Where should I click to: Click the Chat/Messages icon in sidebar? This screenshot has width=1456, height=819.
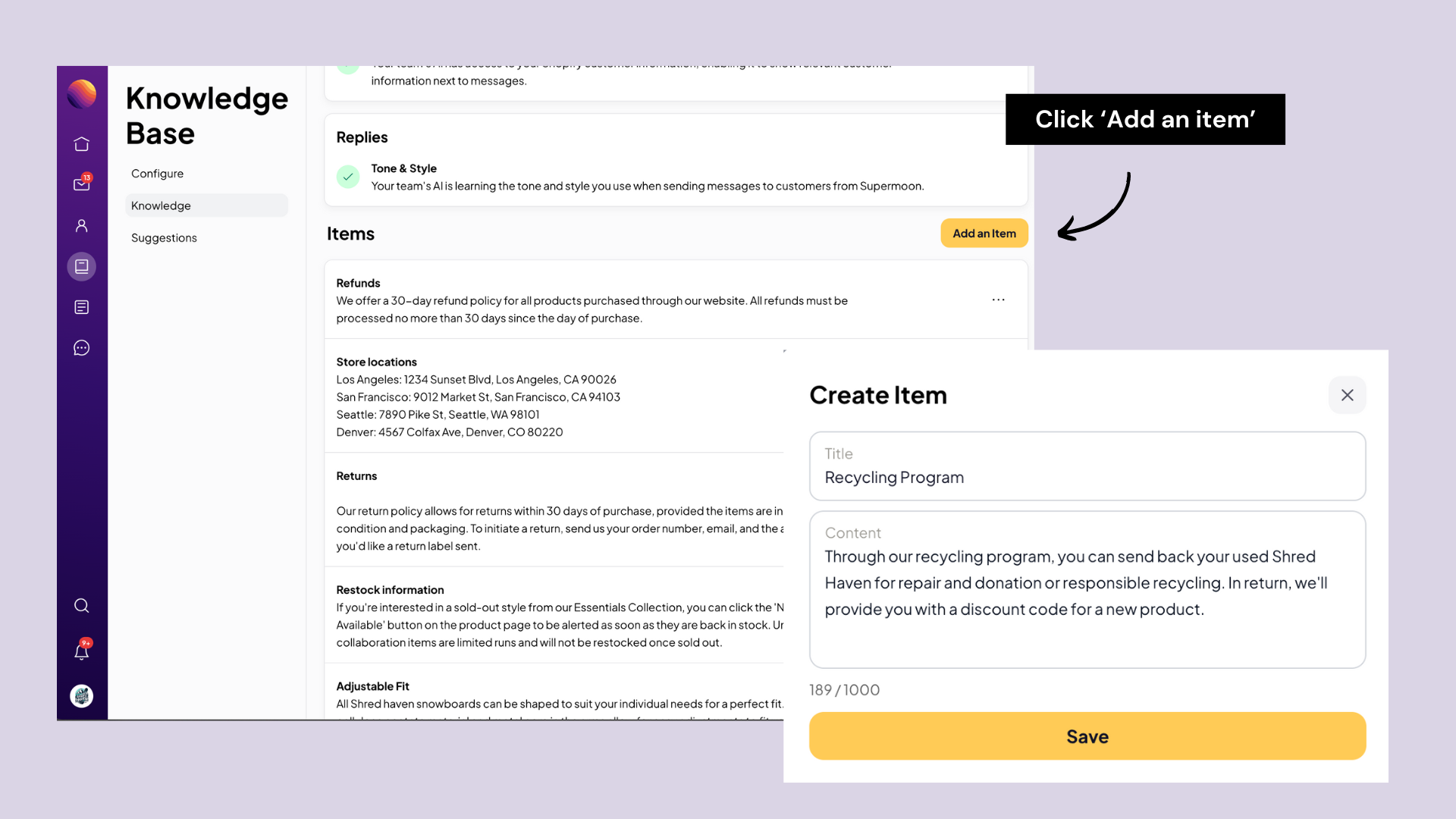coord(82,348)
